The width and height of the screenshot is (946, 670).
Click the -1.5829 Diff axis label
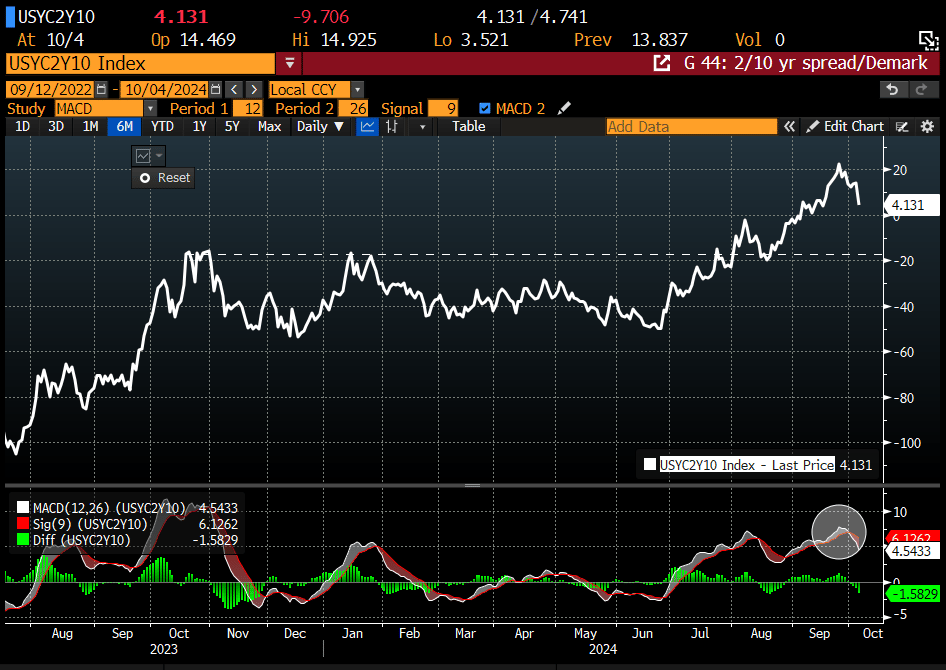click(x=913, y=594)
